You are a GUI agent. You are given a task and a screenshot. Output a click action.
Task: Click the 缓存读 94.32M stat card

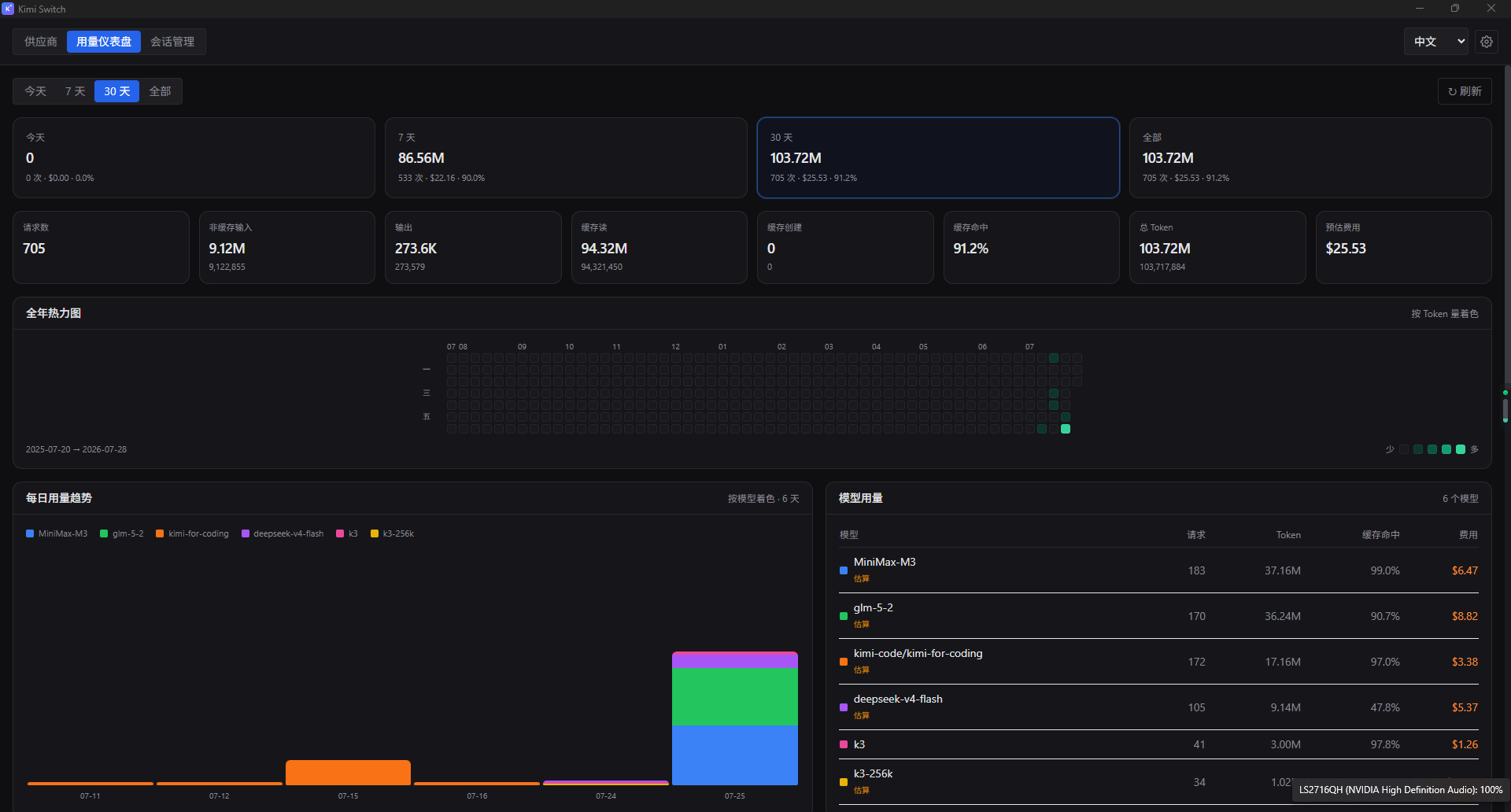(659, 247)
